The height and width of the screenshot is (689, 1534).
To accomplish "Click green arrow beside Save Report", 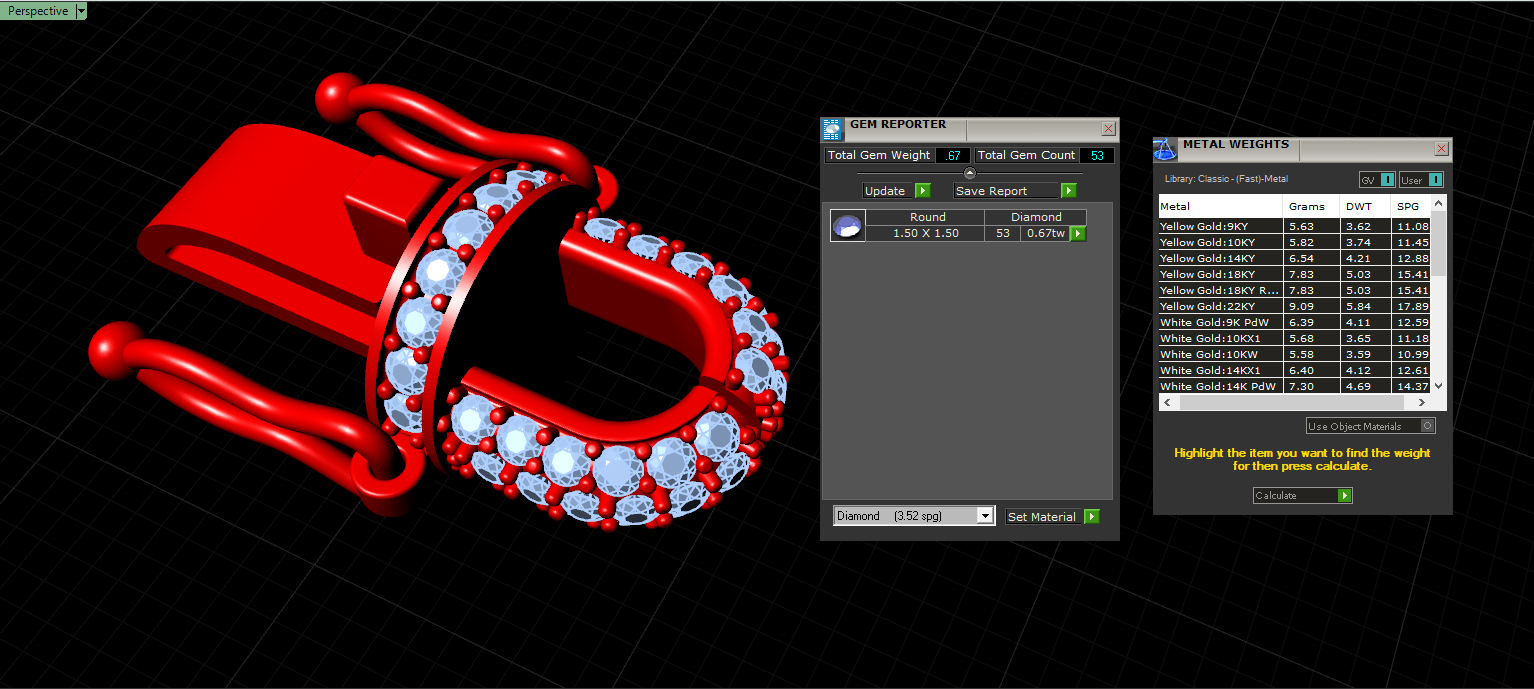I will click(1068, 191).
